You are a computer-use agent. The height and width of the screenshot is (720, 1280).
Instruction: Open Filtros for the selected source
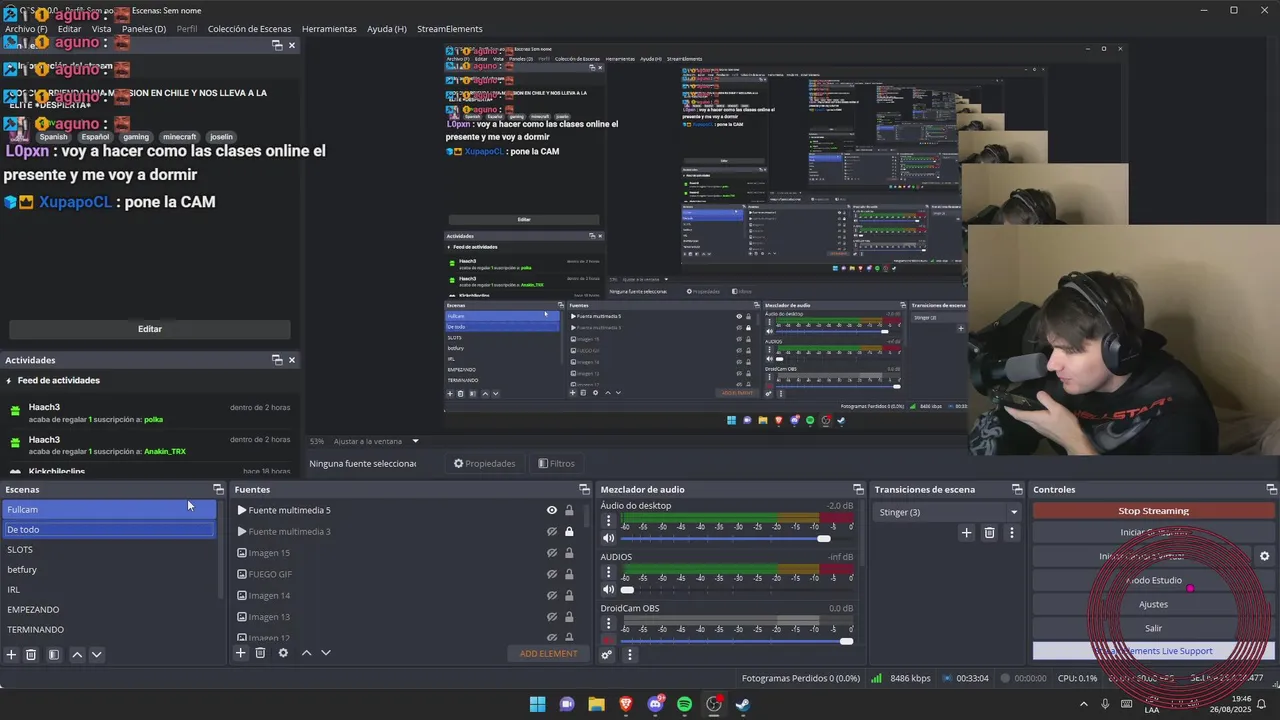(x=556, y=463)
